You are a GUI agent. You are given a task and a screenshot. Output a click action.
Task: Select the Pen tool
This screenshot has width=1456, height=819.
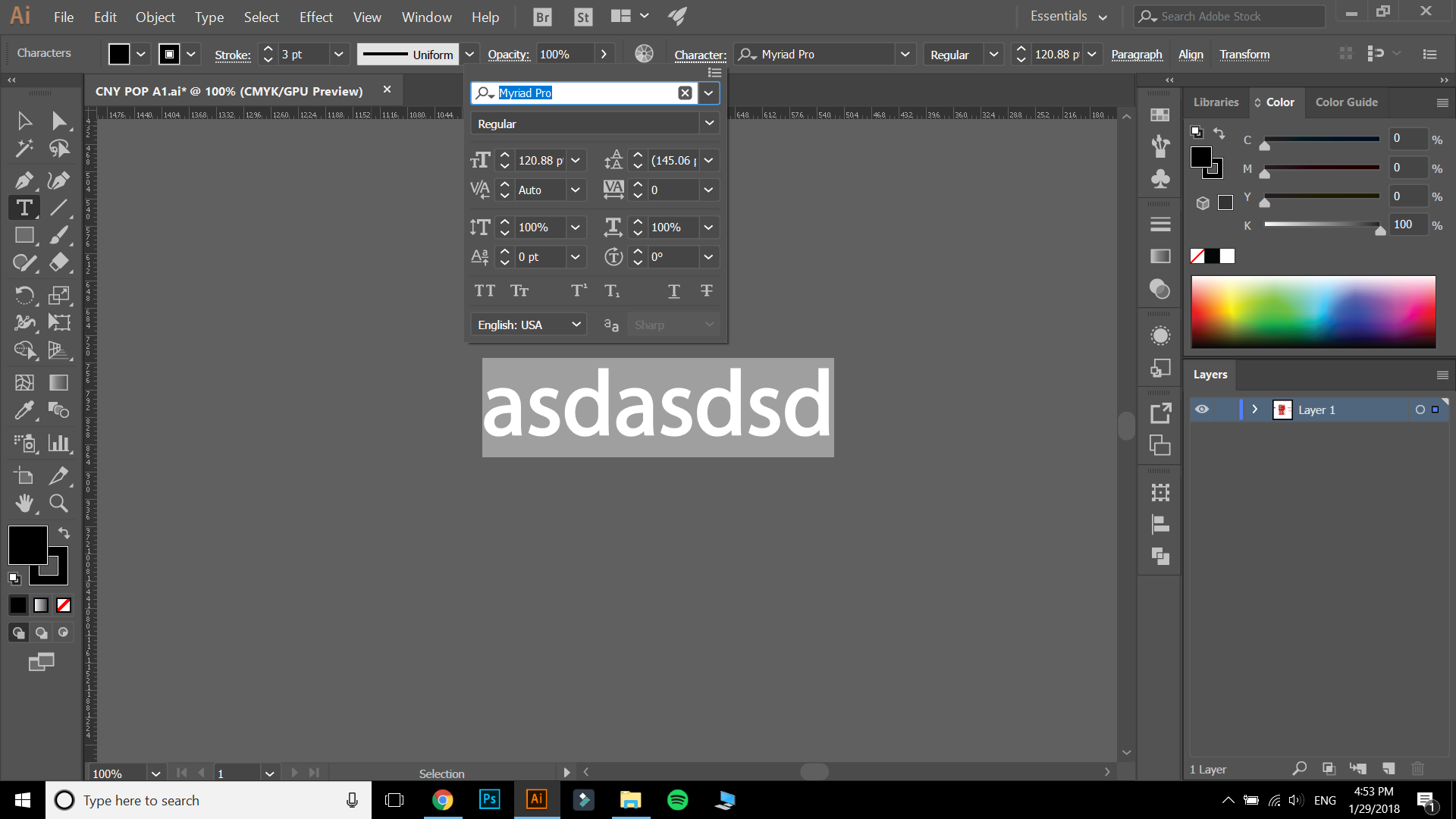[x=25, y=178]
